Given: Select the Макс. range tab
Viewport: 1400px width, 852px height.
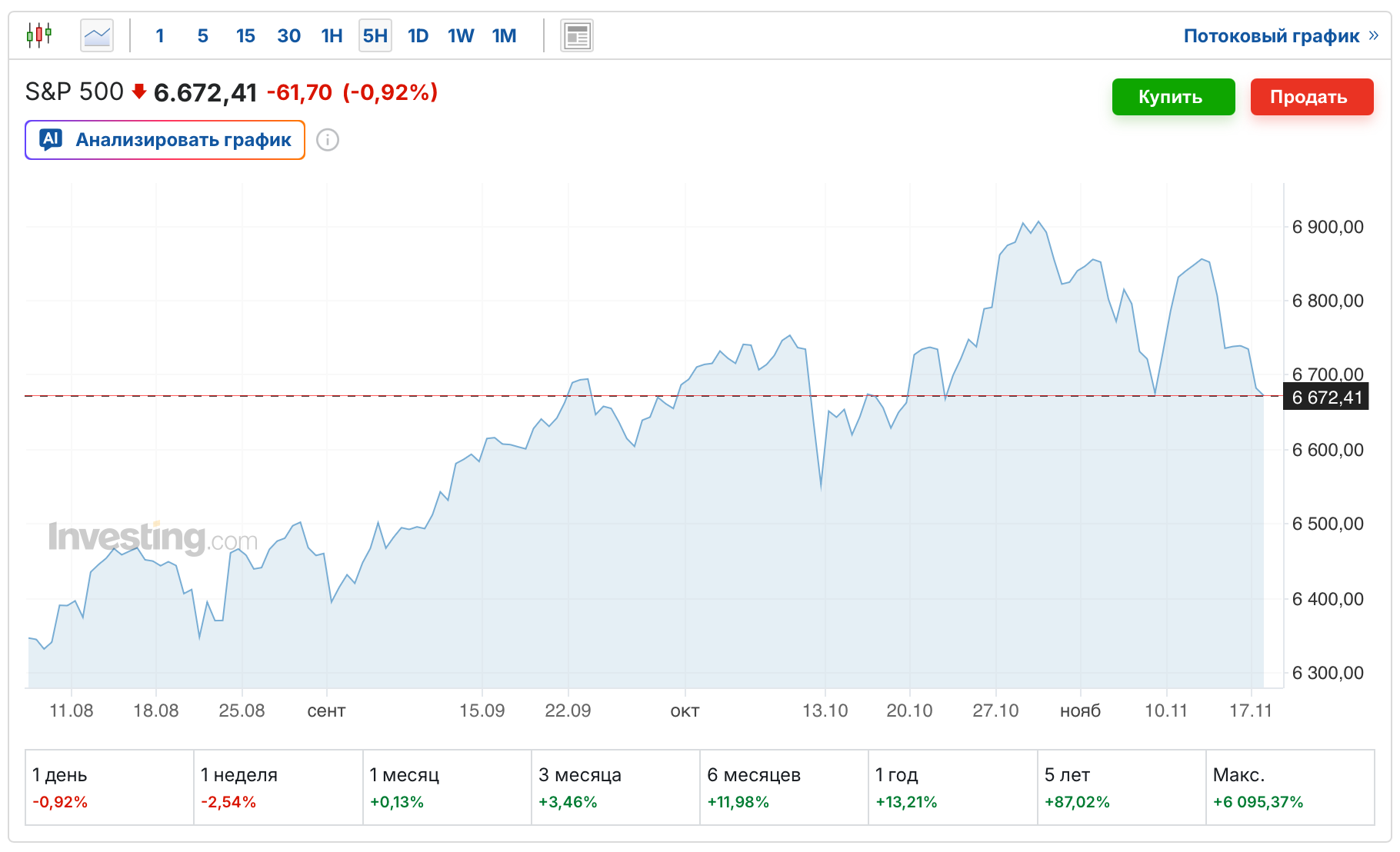Looking at the screenshot, I should click(x=1289, y=787).
